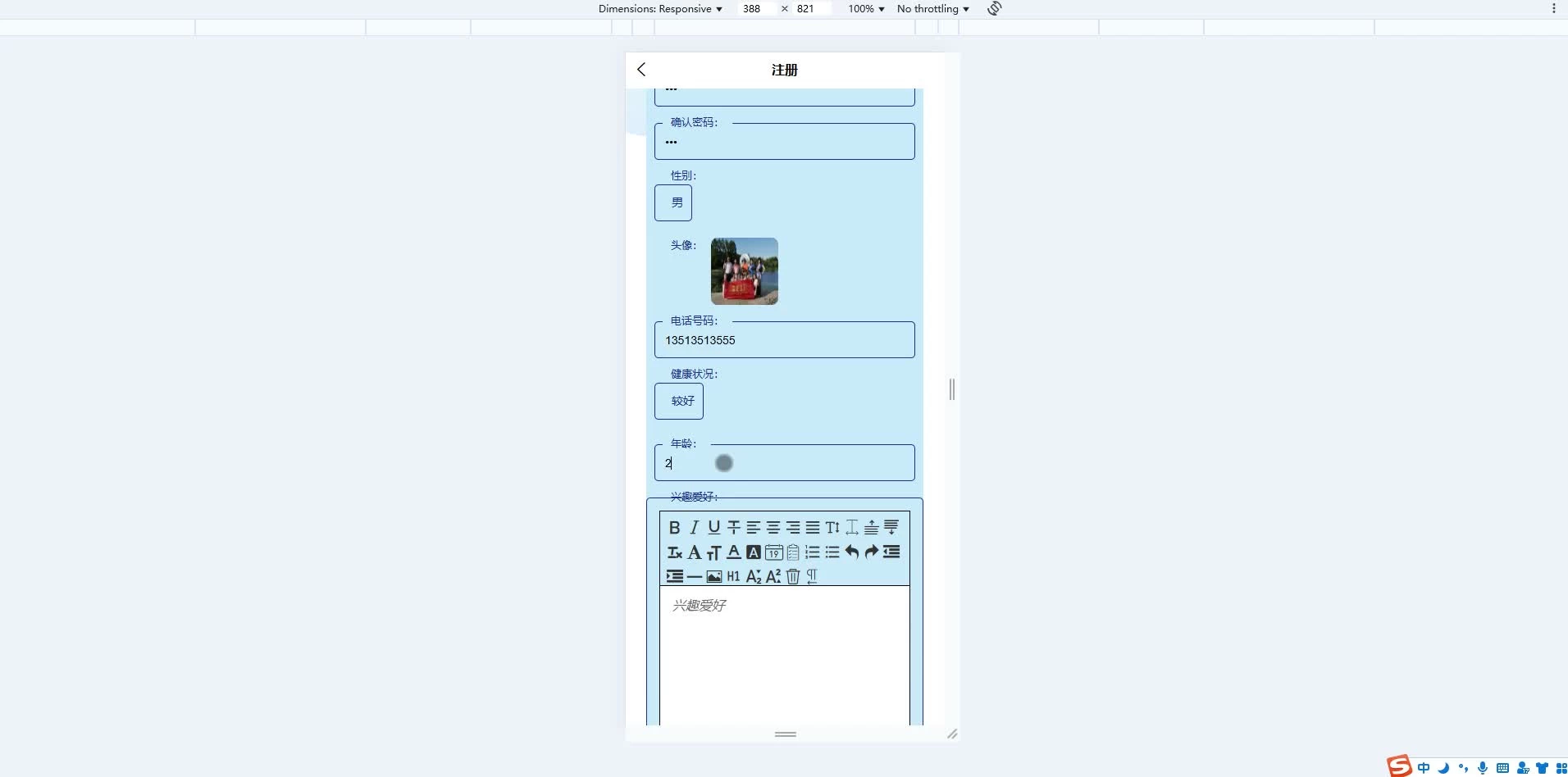Apply superscript formatting in the editor
The image size is (1568, 777).
(773, 576)
